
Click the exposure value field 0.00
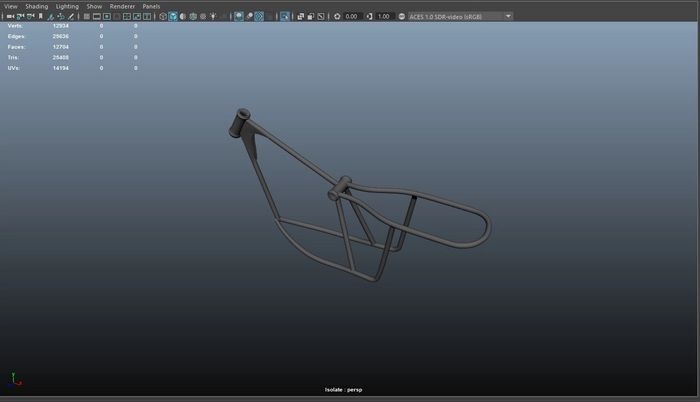[x=351, y=17]
